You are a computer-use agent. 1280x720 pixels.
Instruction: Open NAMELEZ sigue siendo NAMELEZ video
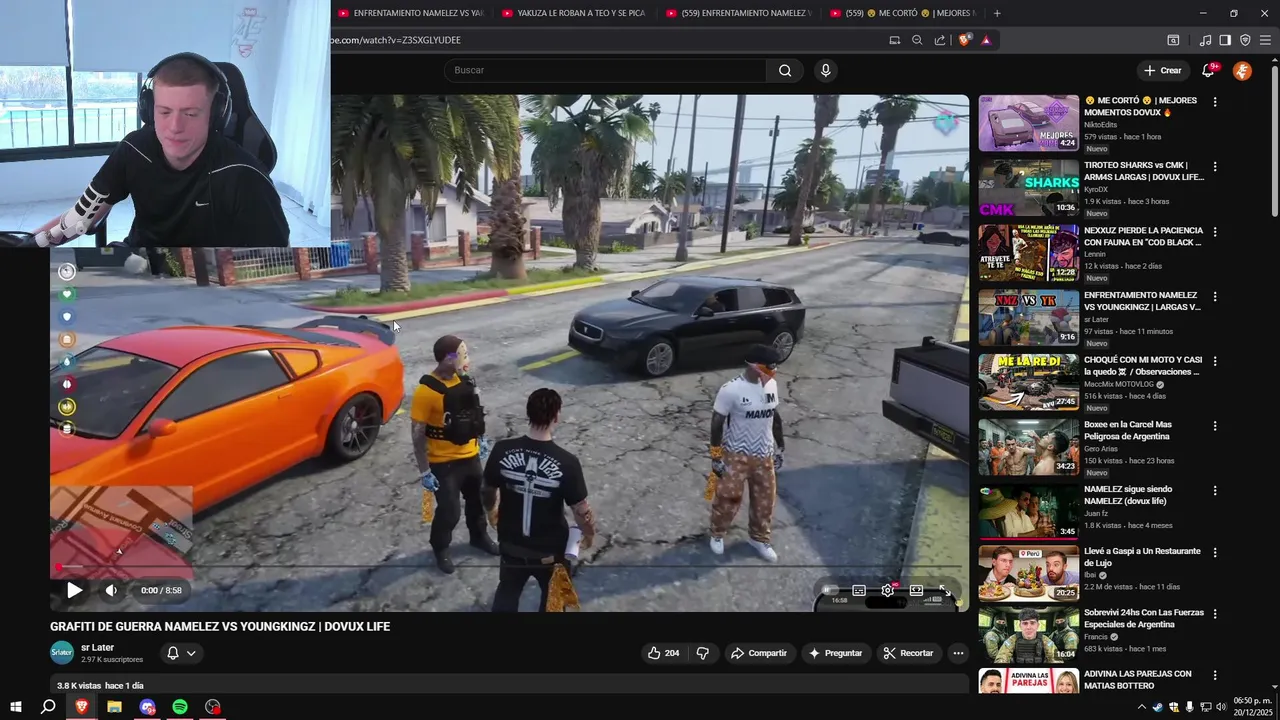[x=1127, y=494]
